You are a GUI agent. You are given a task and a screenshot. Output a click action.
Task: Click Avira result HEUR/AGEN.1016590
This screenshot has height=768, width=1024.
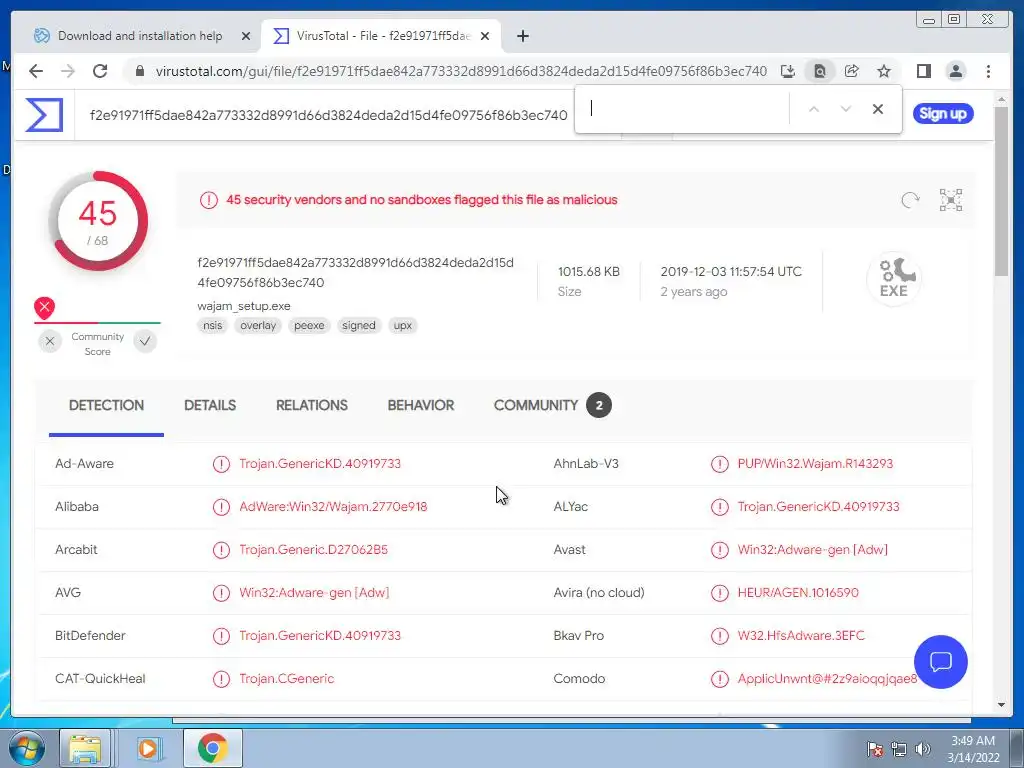click(798, 593)
